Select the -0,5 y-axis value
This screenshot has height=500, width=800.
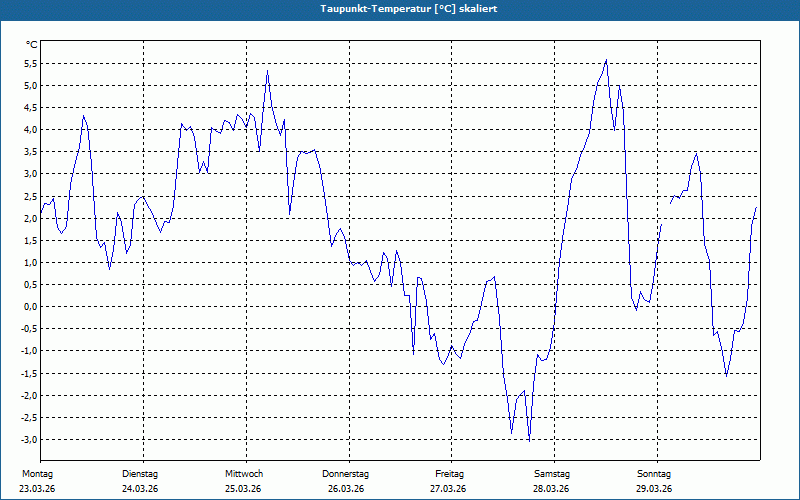(29, 329)
